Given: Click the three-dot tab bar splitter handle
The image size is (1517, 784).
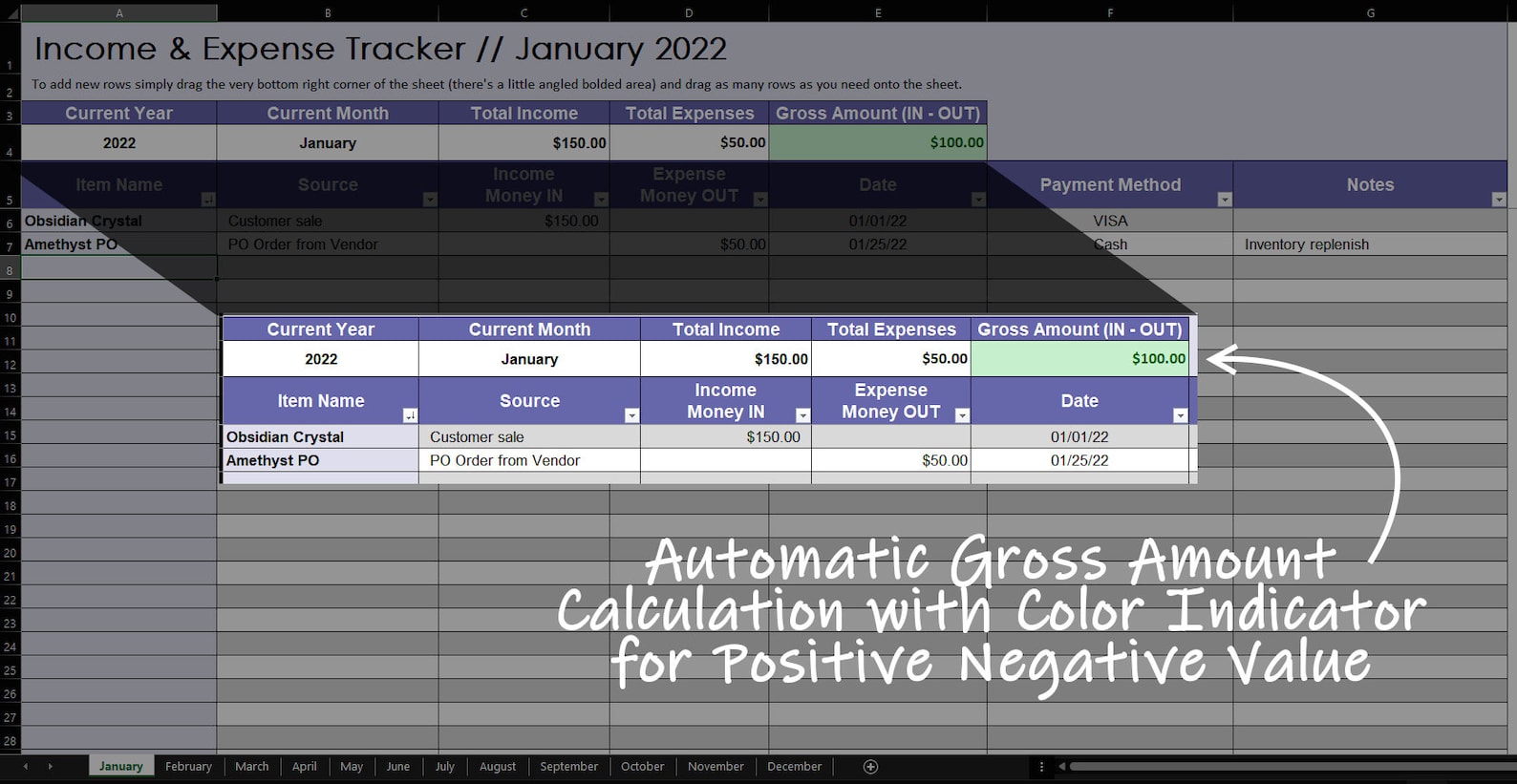Looking at the screenshot, I should pos(1041,766).
